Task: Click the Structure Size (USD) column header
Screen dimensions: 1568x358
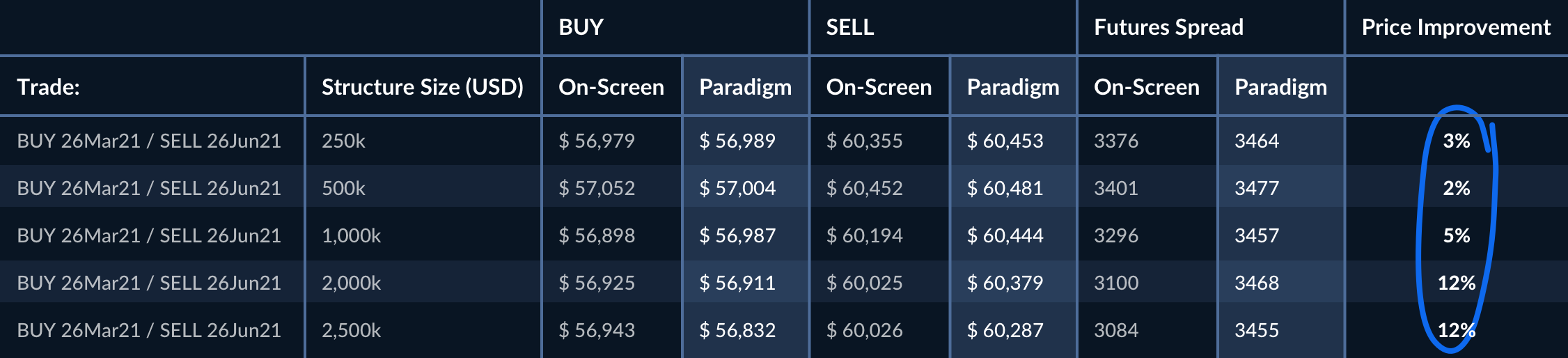Action: click(422, 87)
